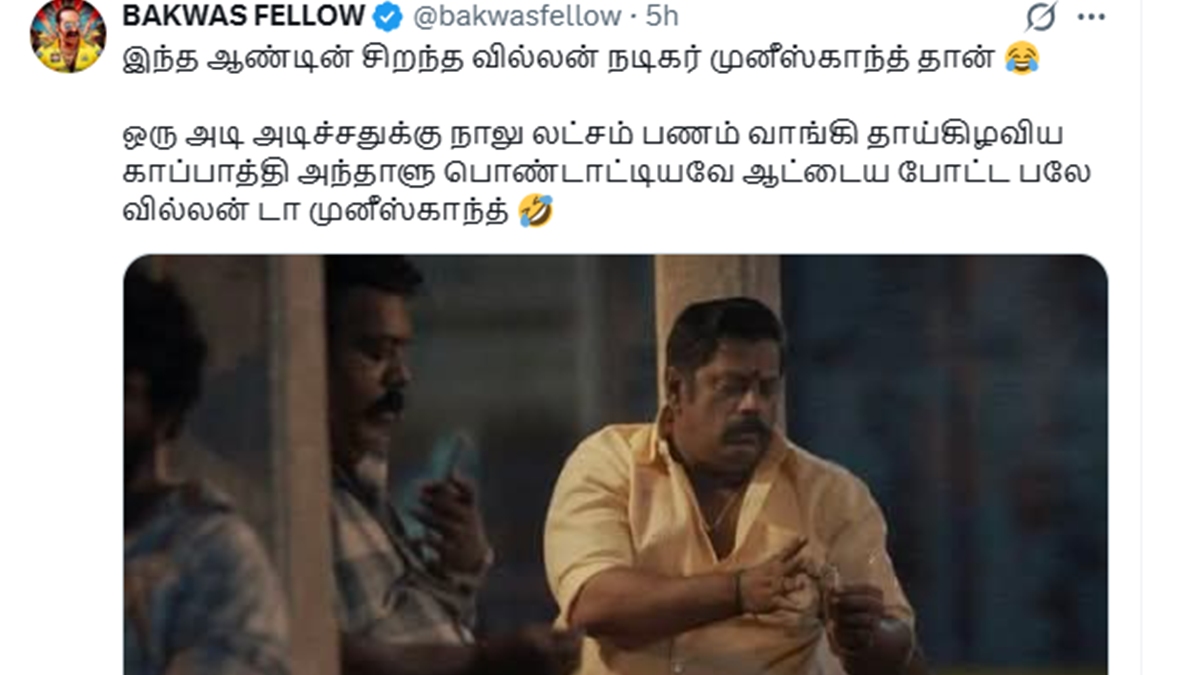Open the 5h timestamp link
Viewport: 1200px width, 675px height.
[661, 16]
